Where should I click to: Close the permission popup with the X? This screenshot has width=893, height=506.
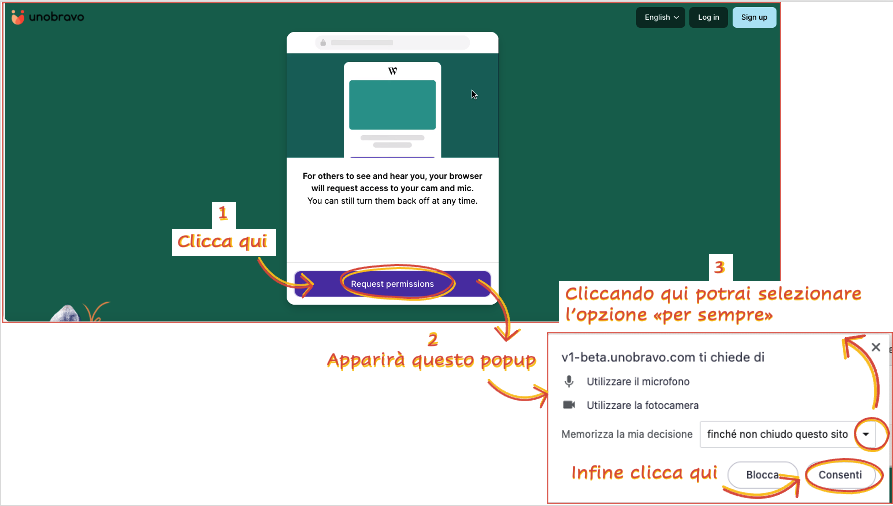(x=876, y=347)
